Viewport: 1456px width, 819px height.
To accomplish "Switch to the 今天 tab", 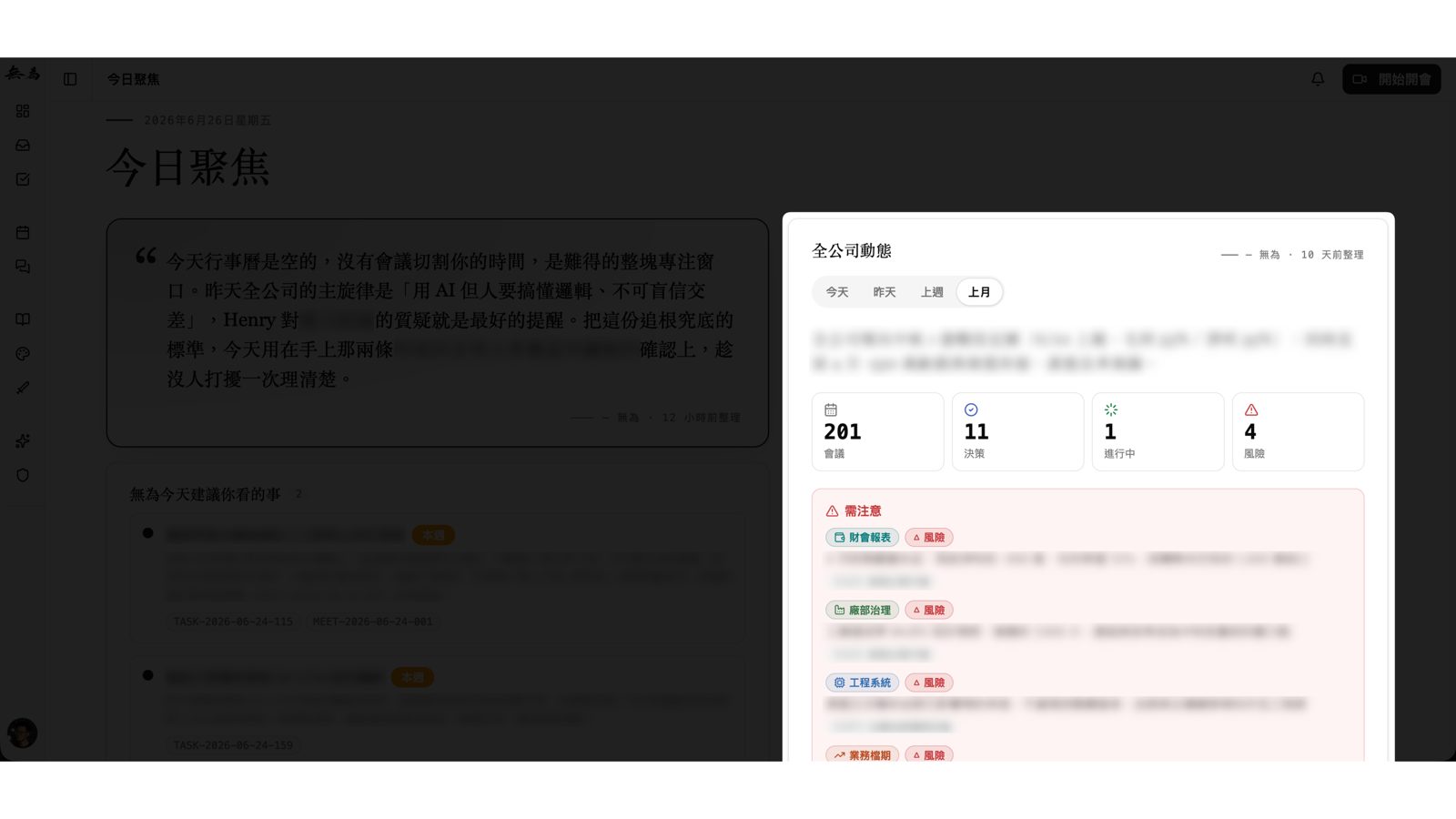I will (837, 292).
